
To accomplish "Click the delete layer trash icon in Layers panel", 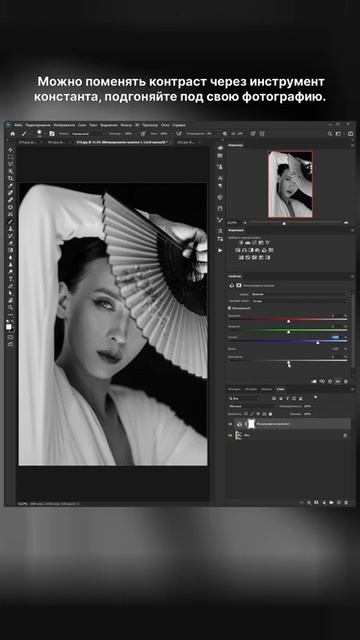I will [346, 502].
